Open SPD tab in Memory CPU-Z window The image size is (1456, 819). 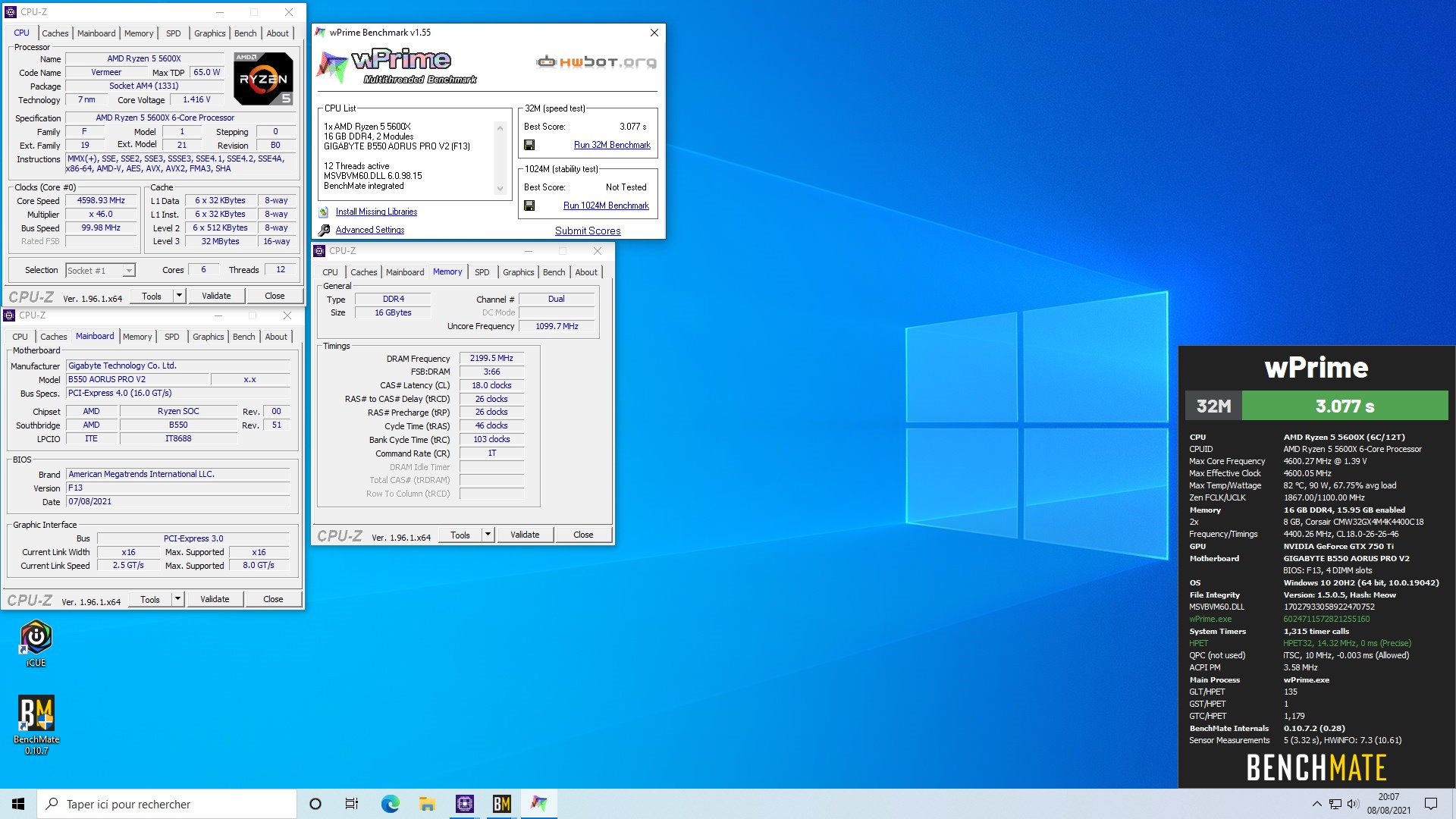tap(482, 272)
